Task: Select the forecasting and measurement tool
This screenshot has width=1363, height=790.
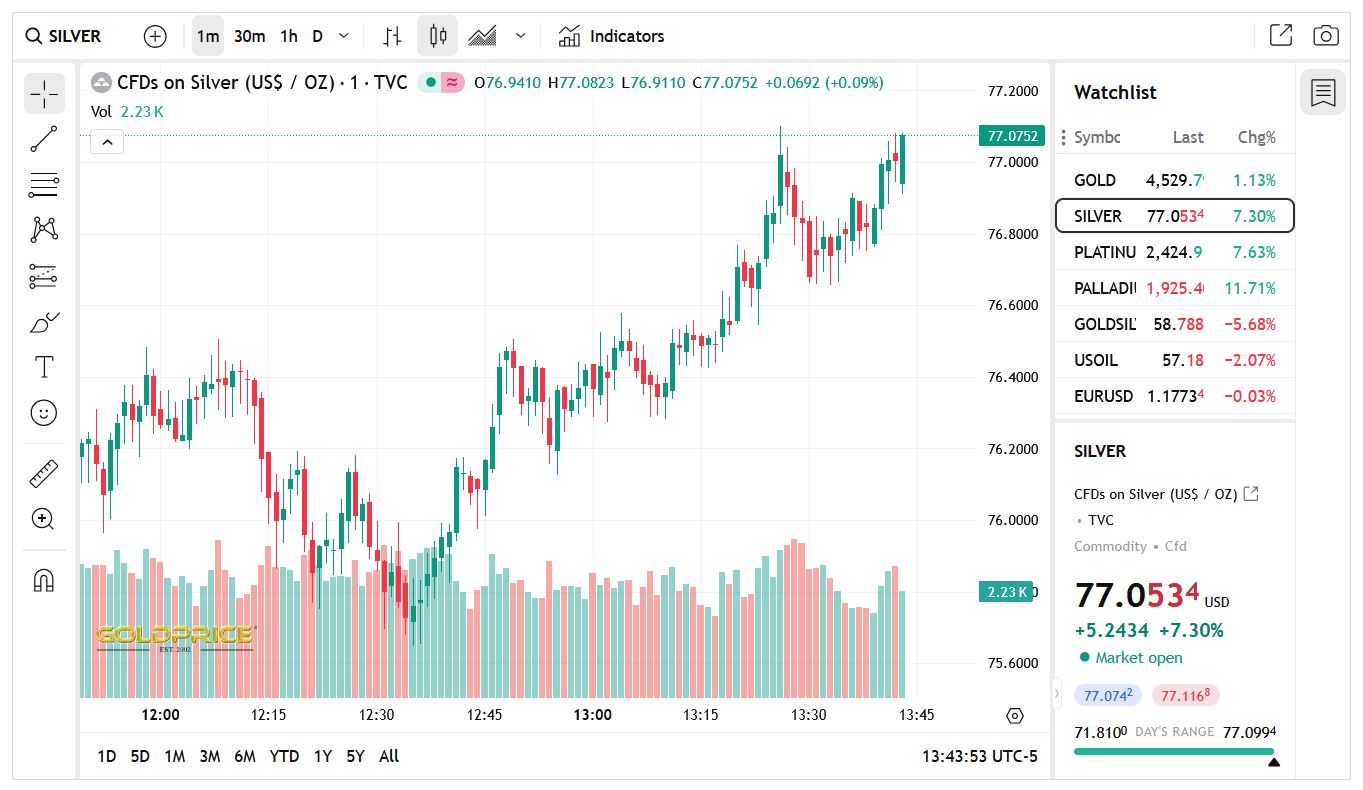Action: tap(44, 276)
